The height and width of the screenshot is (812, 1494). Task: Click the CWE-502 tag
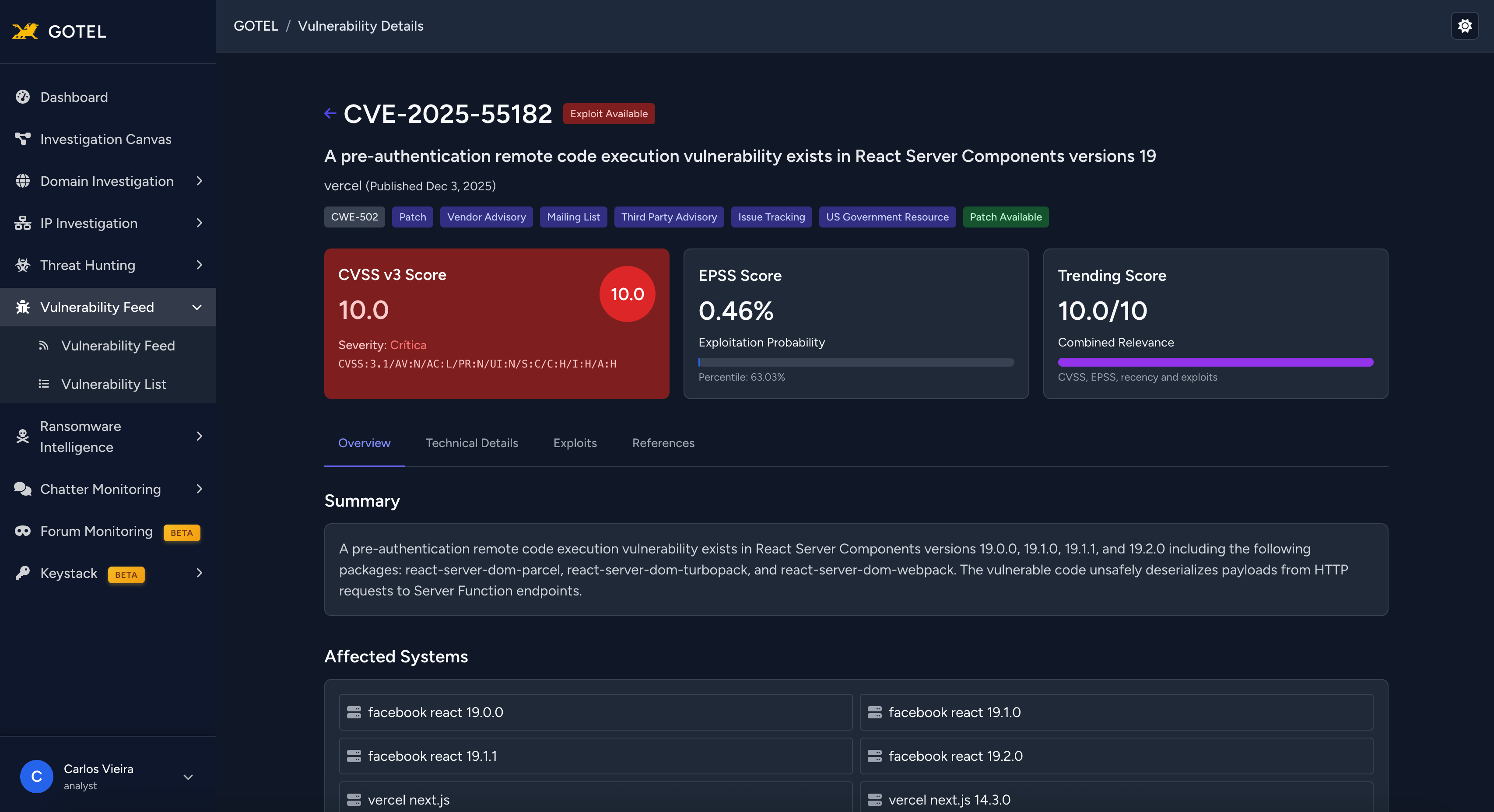pyautogui.click(x=354, y=217)
